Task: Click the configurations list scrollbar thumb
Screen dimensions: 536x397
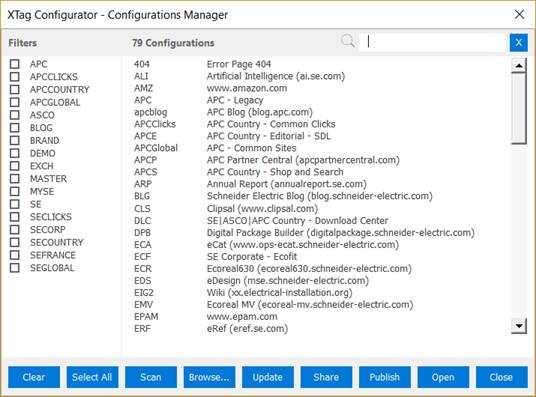Action: click(x=519, y=108)
